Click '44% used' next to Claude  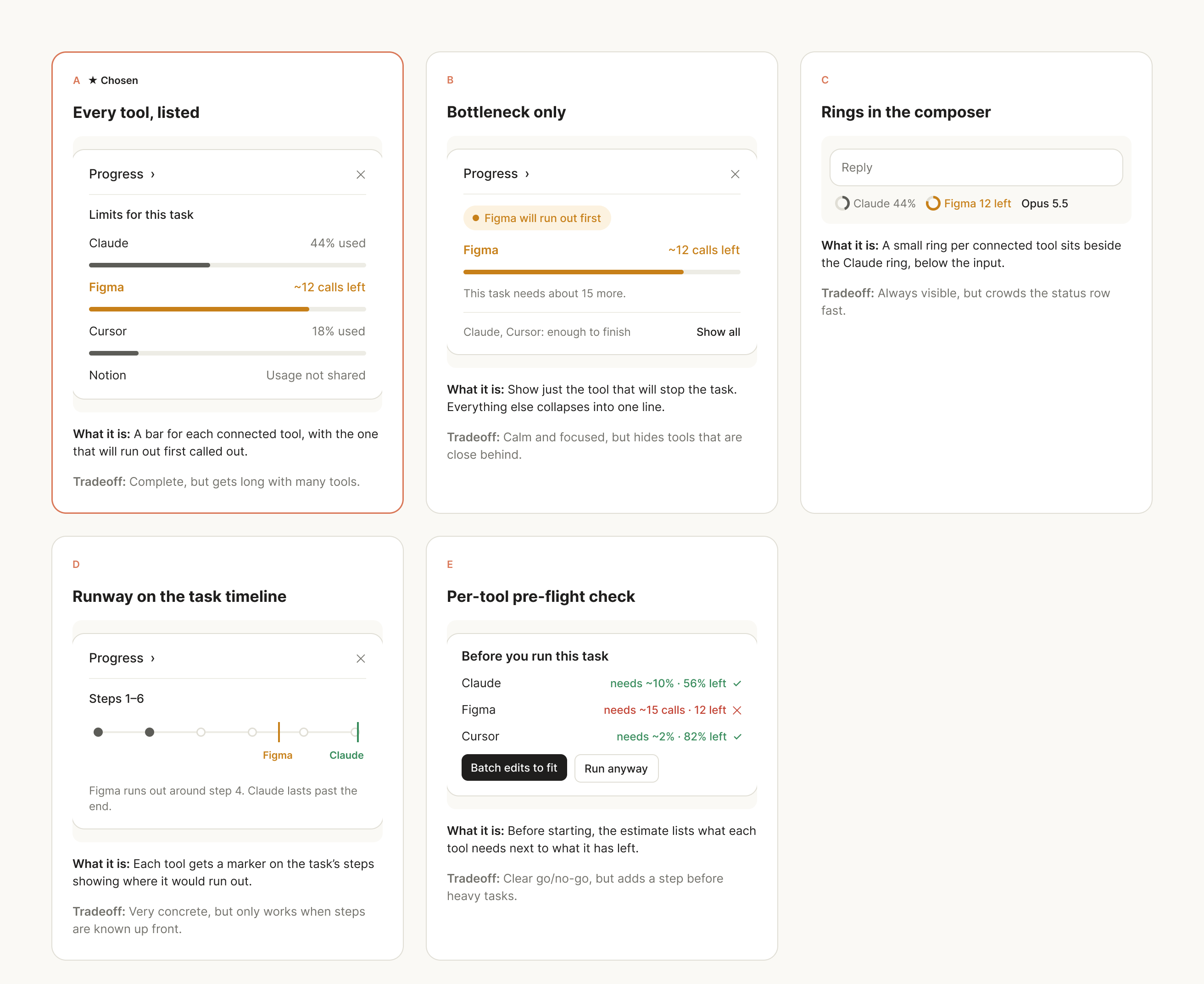(x=338, y=243)
